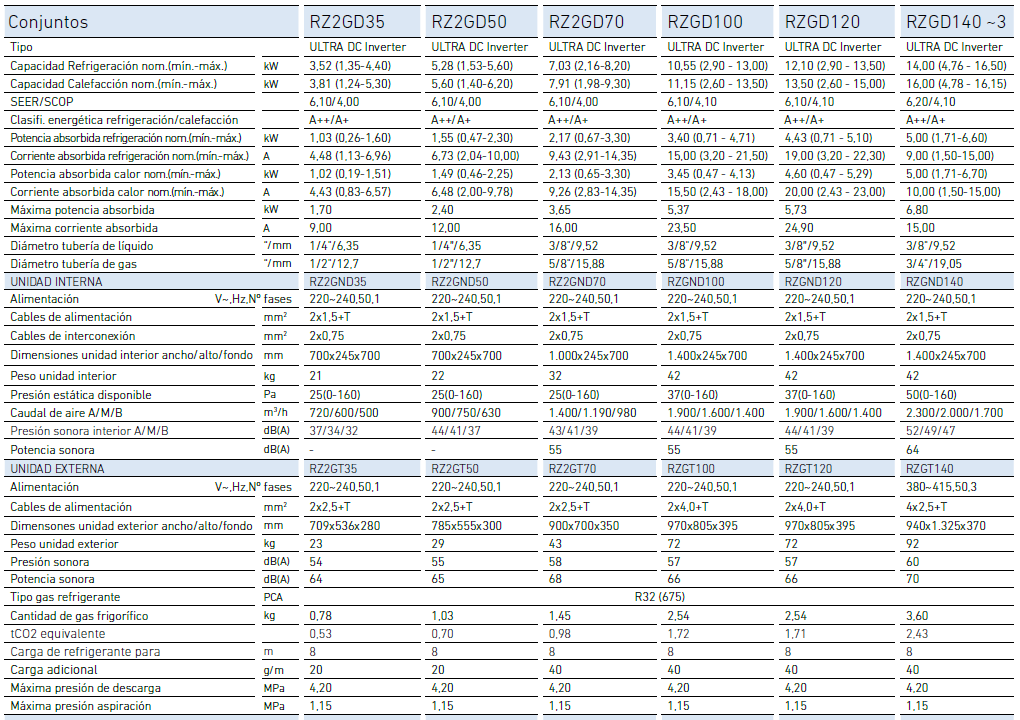Select the 380~415,50,3 power supply value
Image resolution: width=1020 pixels, height=720 pixels.
click(940, 487)
